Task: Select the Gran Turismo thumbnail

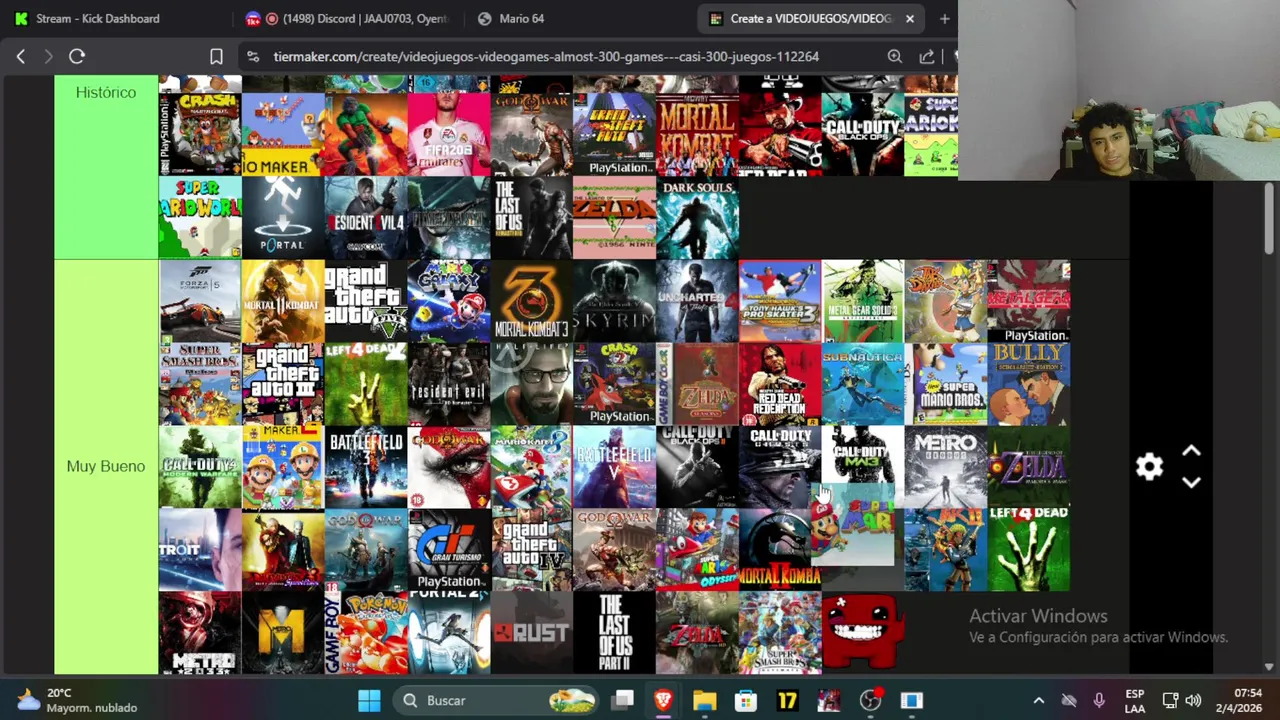Action: click(449, 550)
